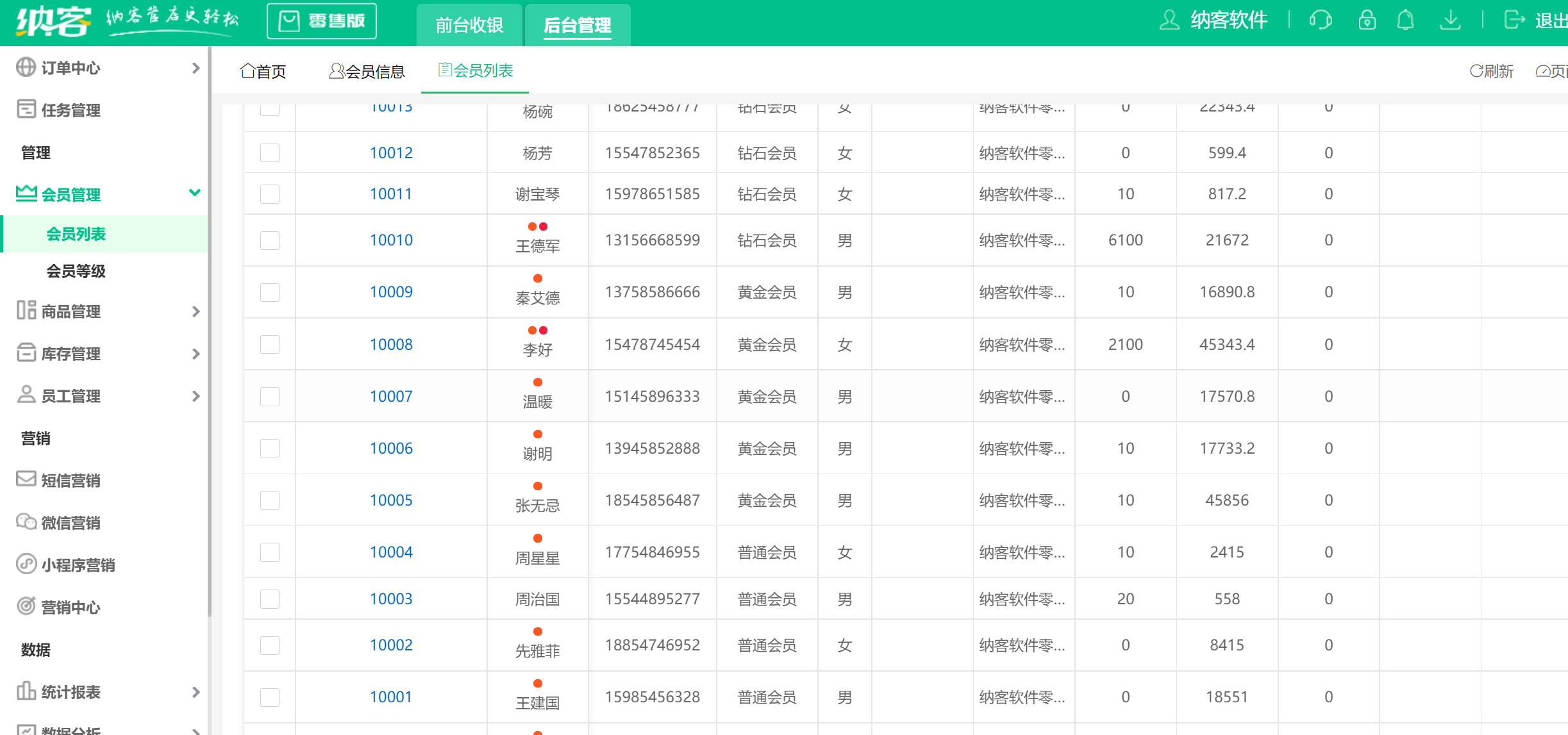1568x735 pixels.
Task: Open the 会员信息 tab
Action: point(367,71)
